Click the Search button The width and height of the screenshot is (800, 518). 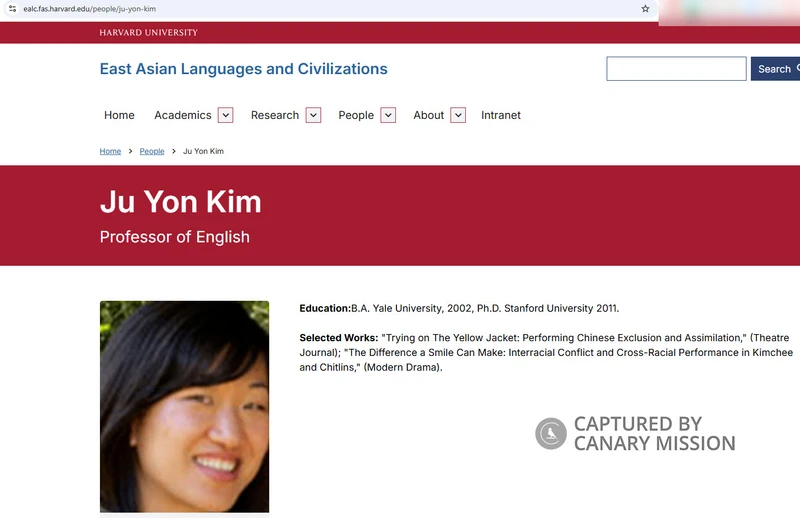[775, 68]
